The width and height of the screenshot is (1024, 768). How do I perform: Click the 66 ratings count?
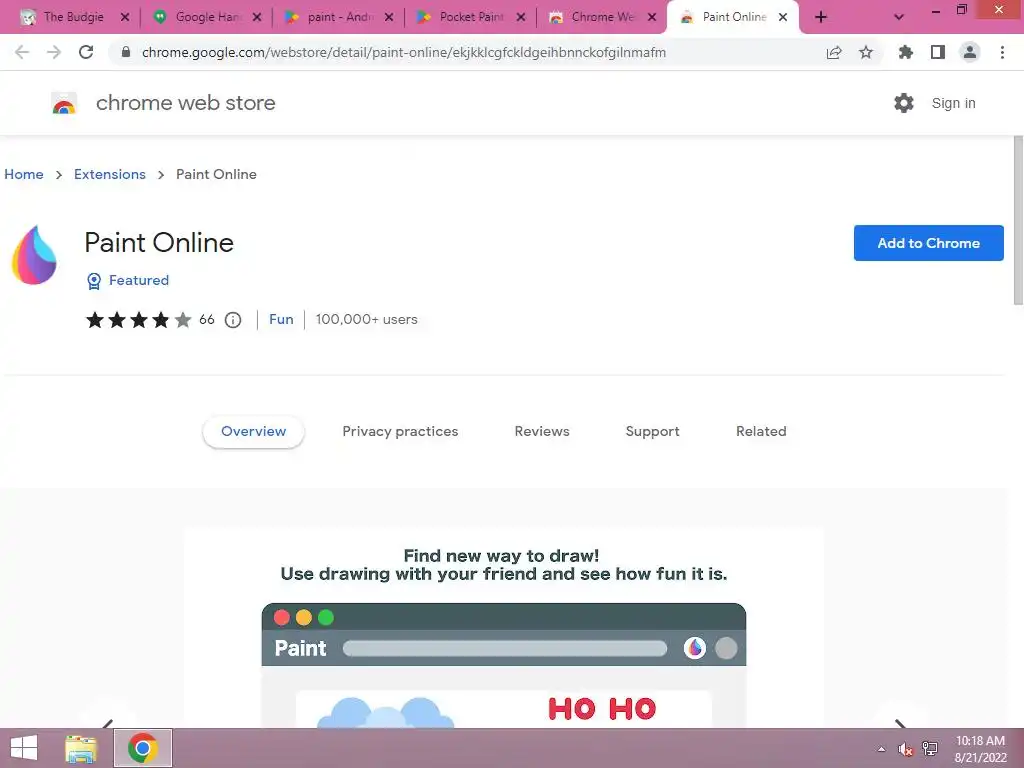[206, 319]
